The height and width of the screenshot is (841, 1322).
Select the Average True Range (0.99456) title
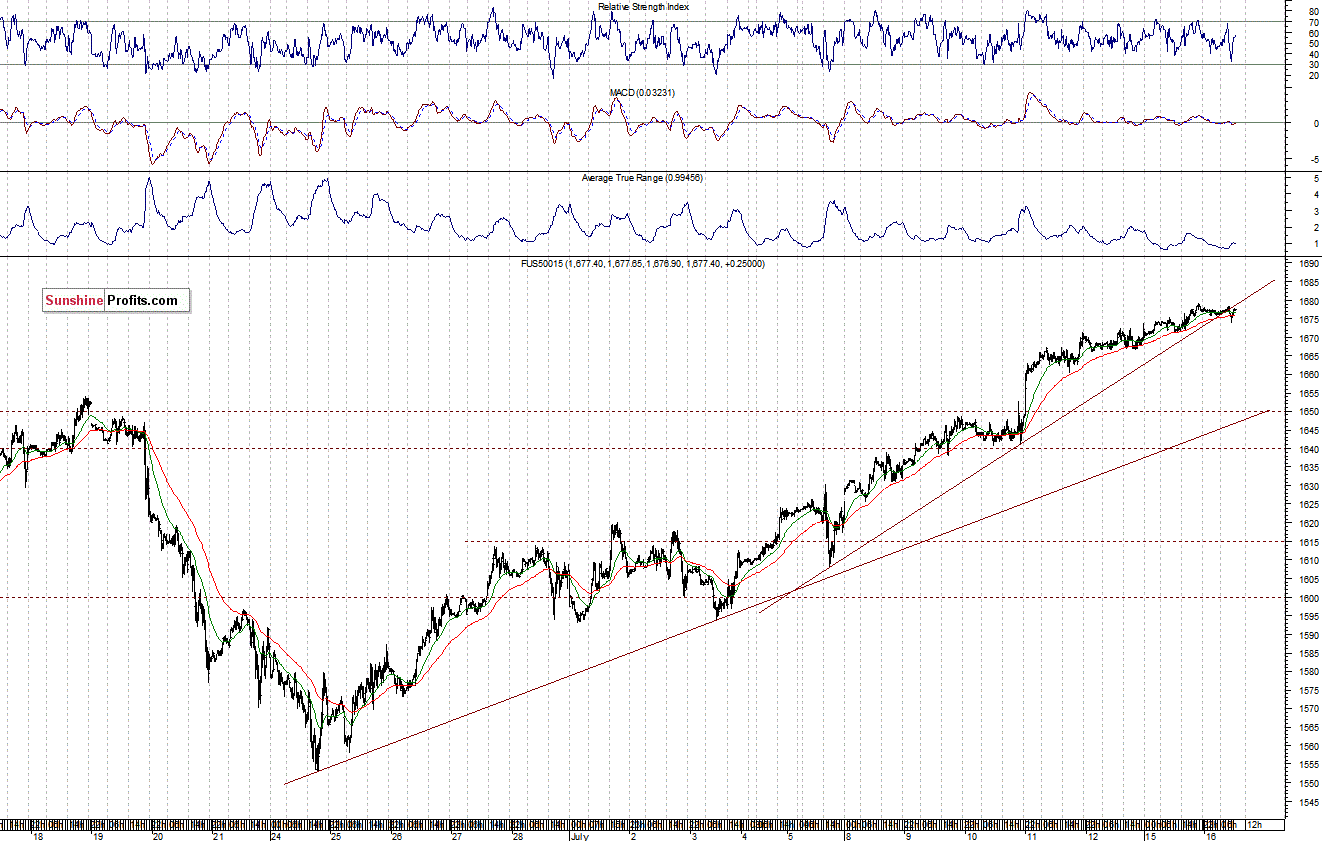pos(641,178)
